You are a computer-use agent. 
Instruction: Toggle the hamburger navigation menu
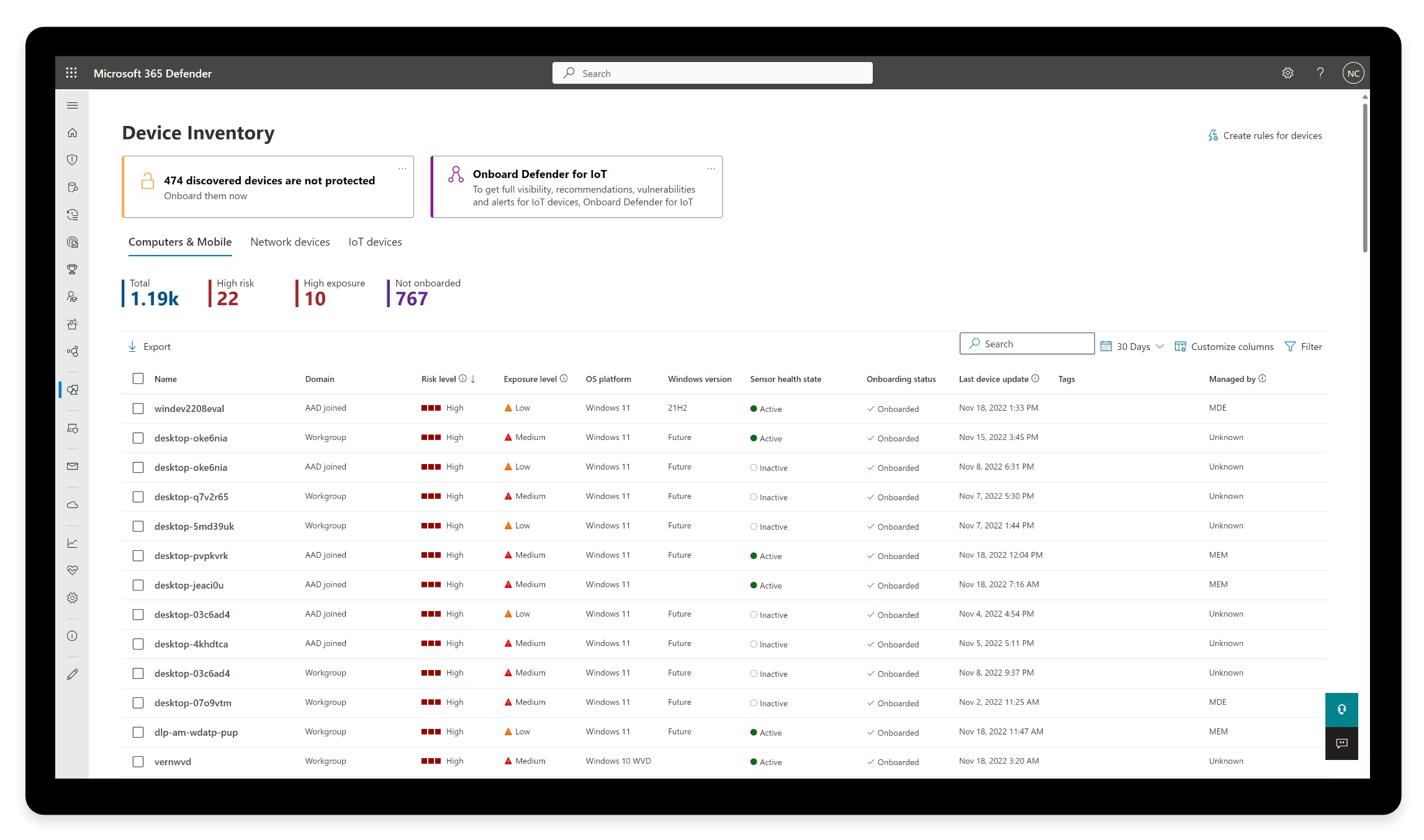pos(73,105)
